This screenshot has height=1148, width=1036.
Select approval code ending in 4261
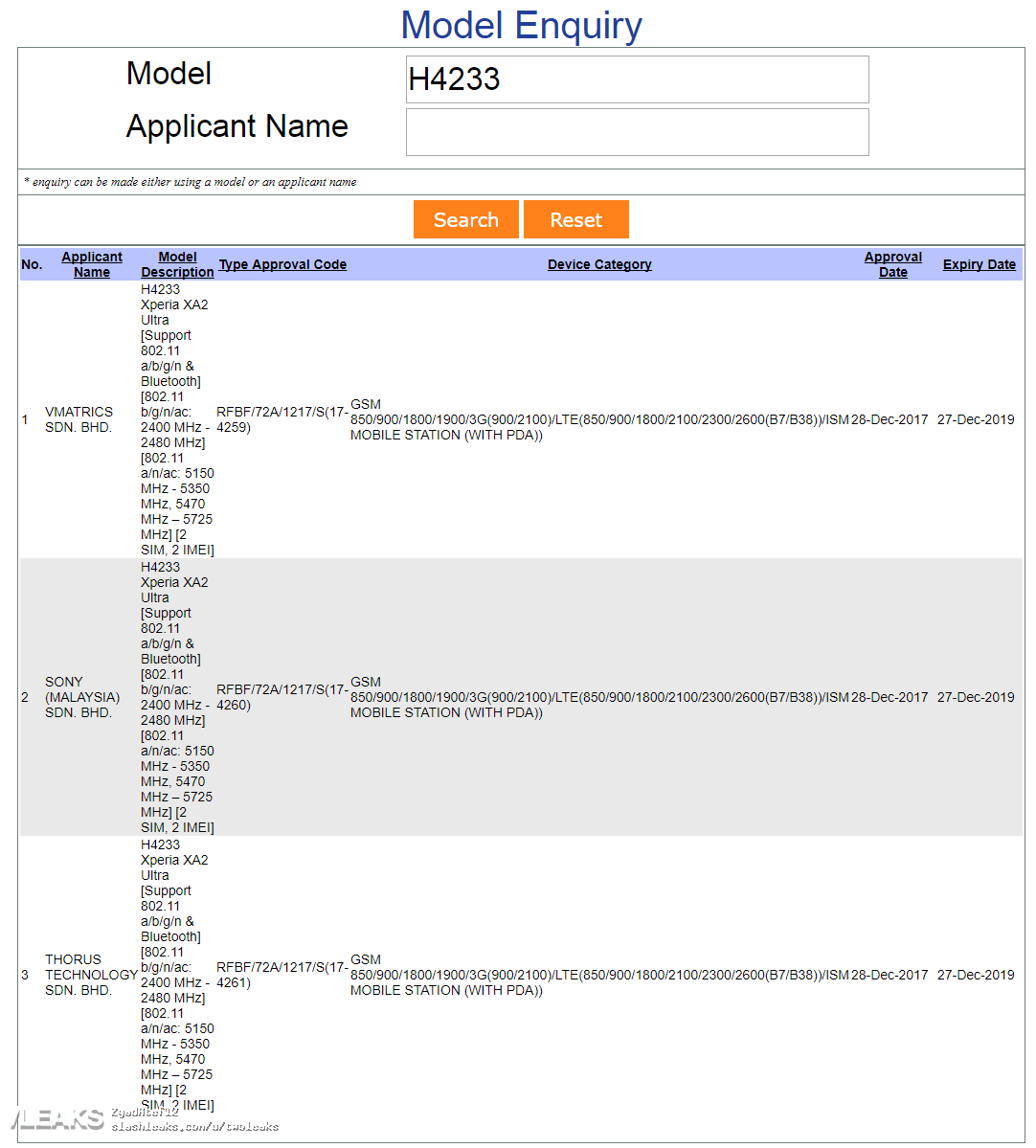pos(282,975)
